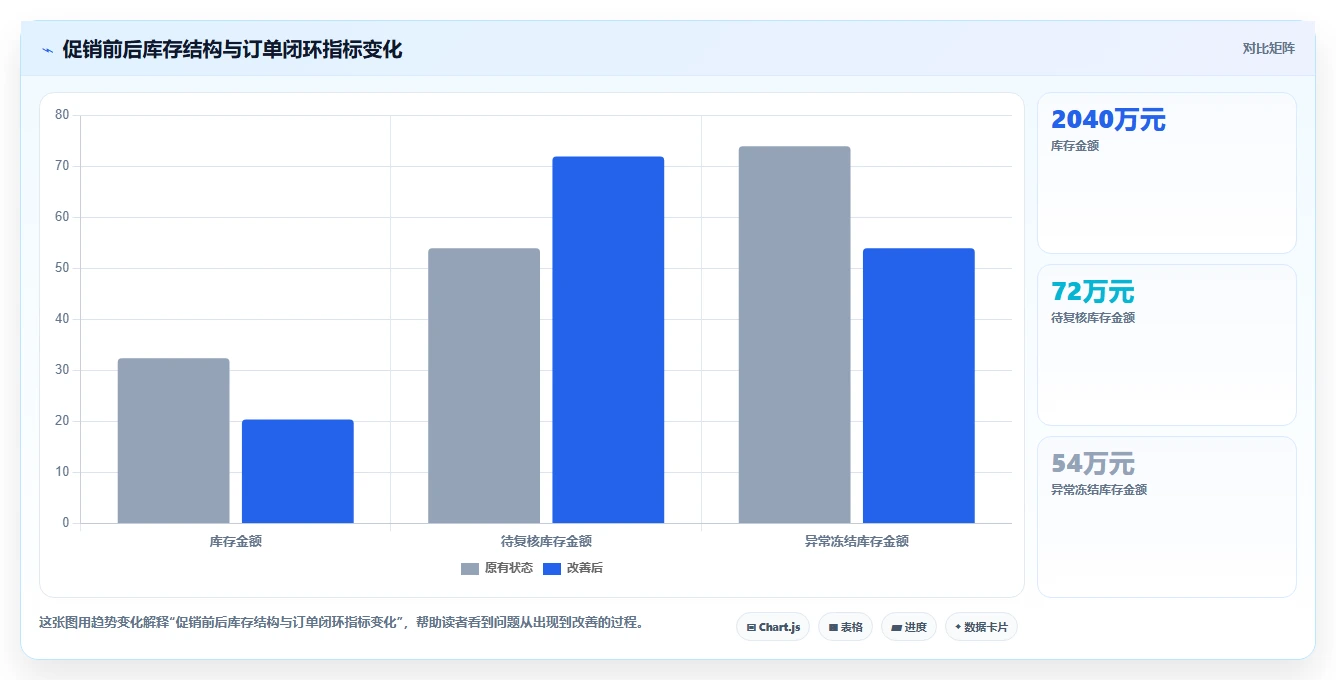This screenshot has width=1336, height=680.
Task: Click the lightning icon beside the title
Action: click(x=48, y=49)
